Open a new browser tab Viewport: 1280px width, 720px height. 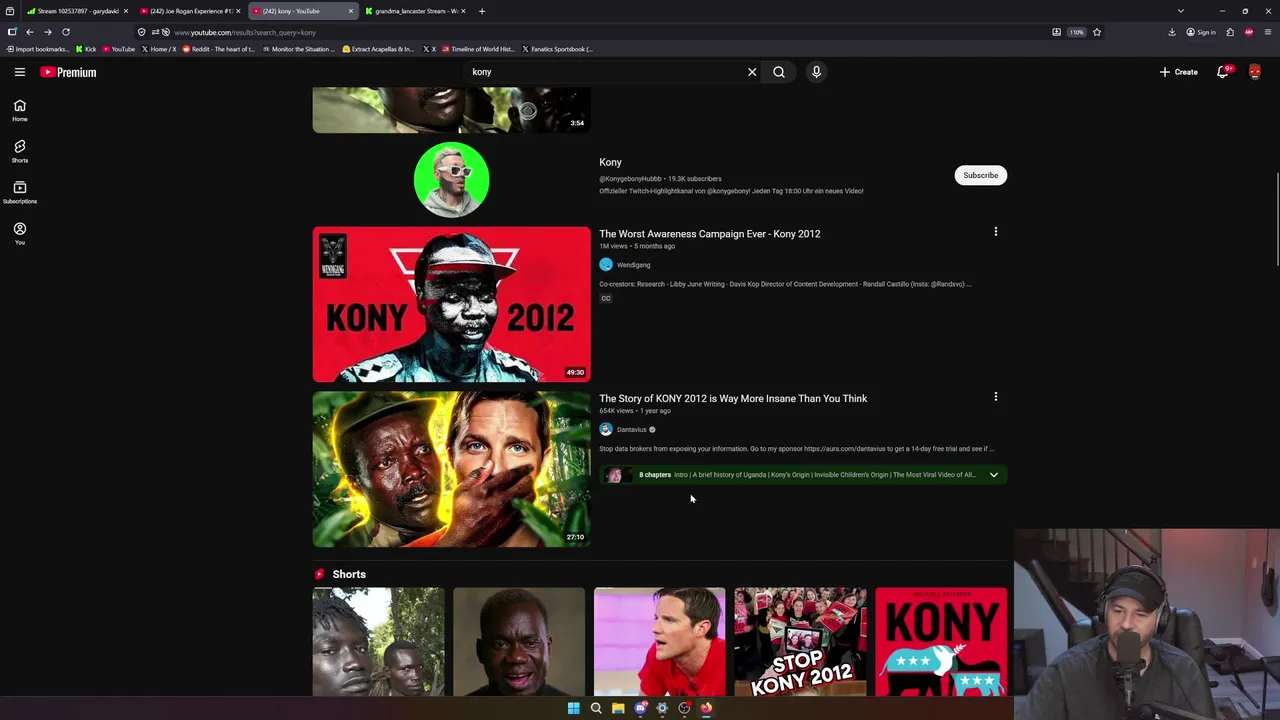click(482, 11)
